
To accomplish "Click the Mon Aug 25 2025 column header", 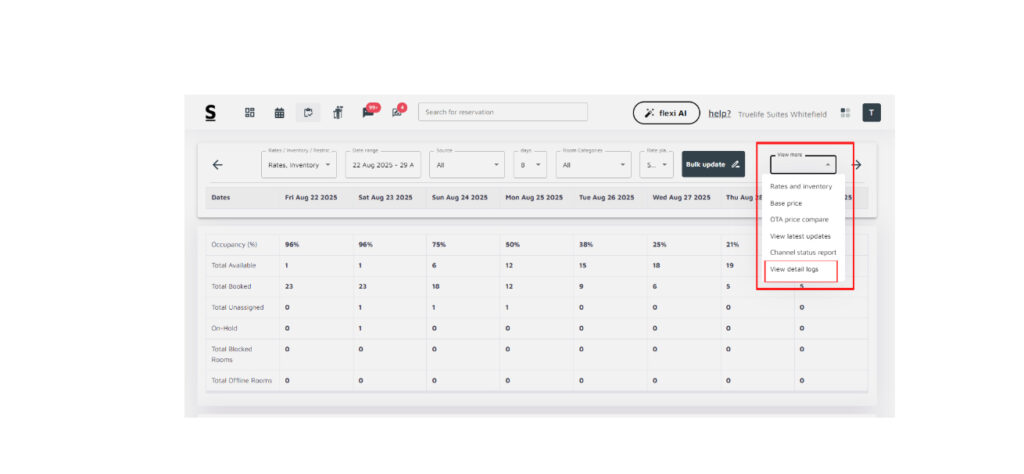I will [x=534, y=197].
